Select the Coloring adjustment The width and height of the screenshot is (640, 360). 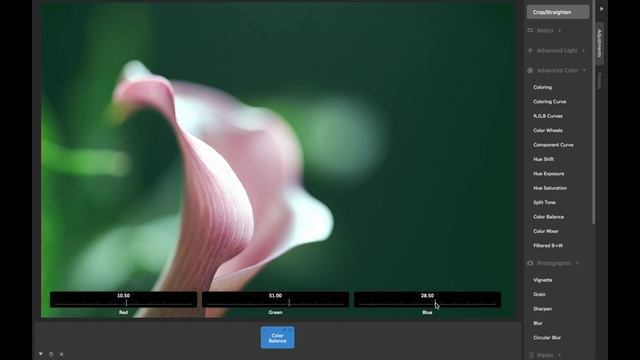(x=542, y=87)
